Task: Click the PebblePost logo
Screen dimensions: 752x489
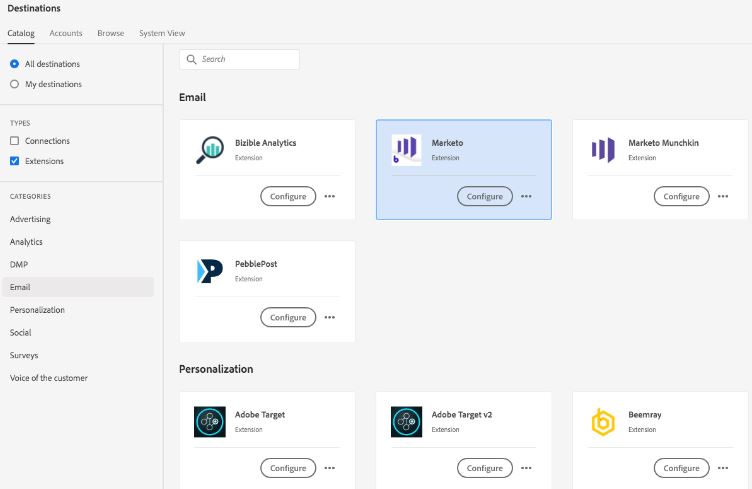Action: coord(210,271)
